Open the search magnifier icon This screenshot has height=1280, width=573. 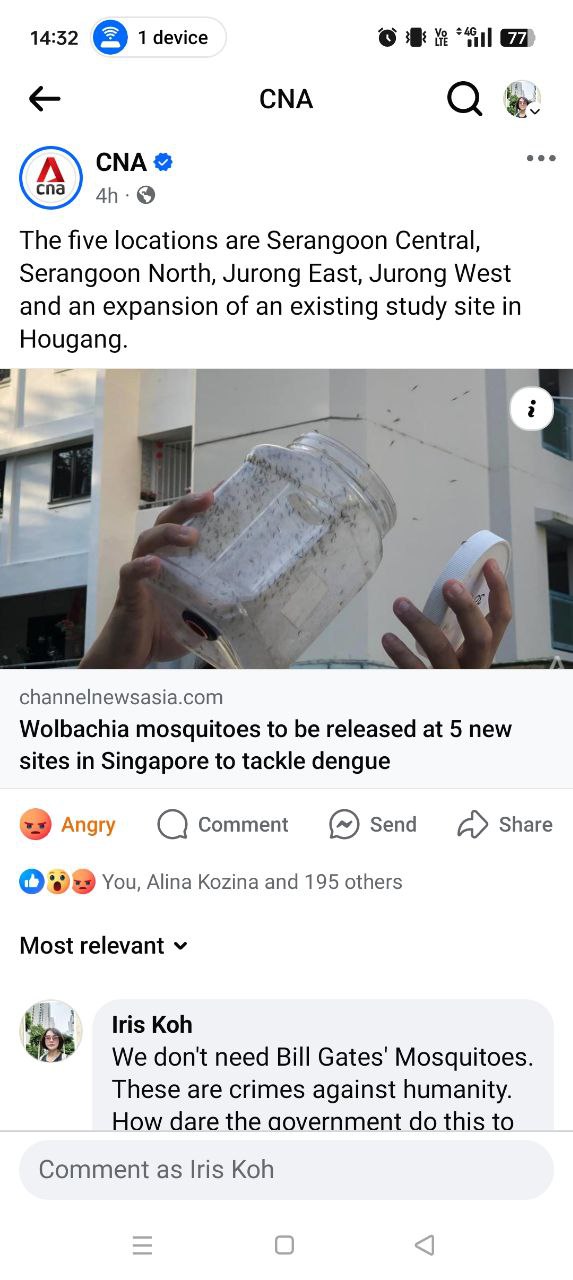pyautogui.click(x=464, y=98)
